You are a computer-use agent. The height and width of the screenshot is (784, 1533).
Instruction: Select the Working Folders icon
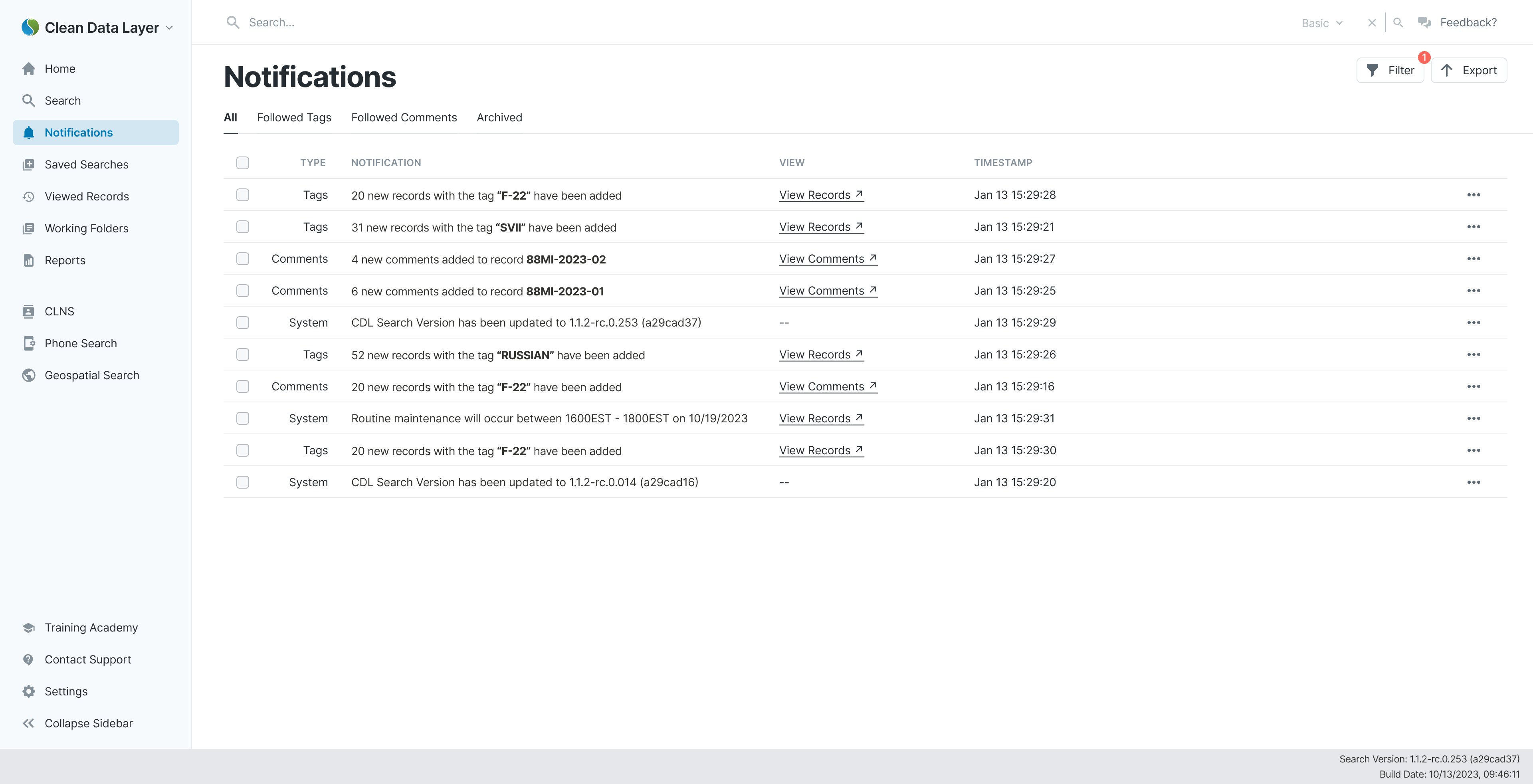(x=29, y=228)
